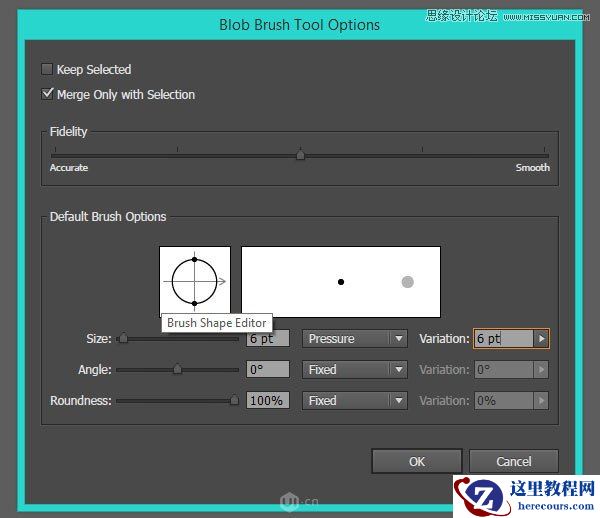The width and height of the screenshot is (600, 518).
Task: Click the Roundness Variation arrow button
Action: click(x=541, y=401)
